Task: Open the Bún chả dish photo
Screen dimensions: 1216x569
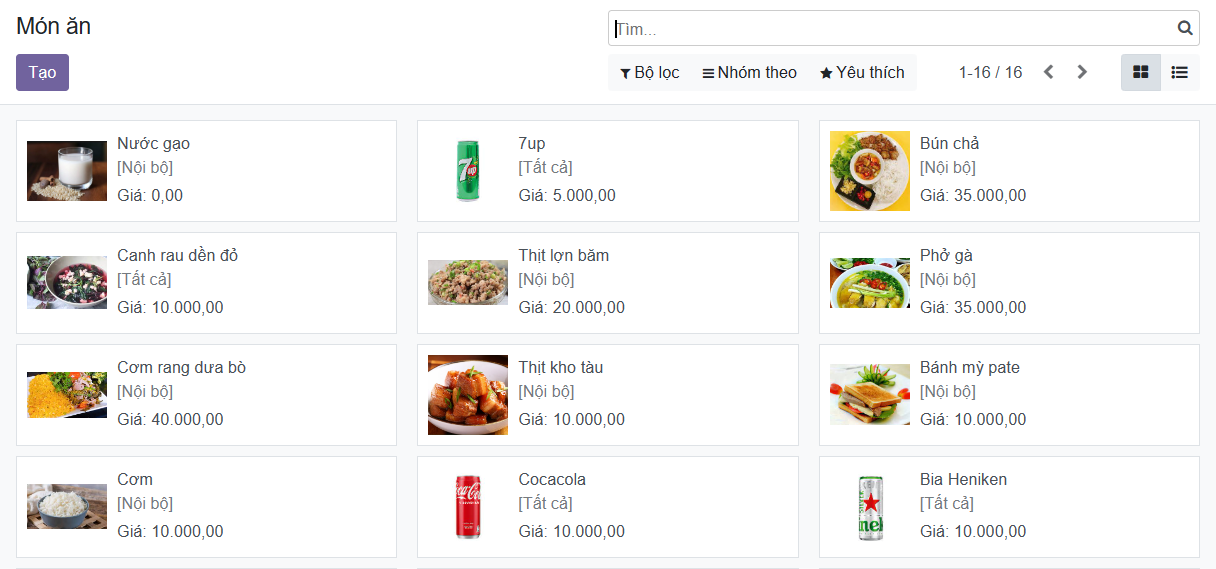Action: pos(870,171)
